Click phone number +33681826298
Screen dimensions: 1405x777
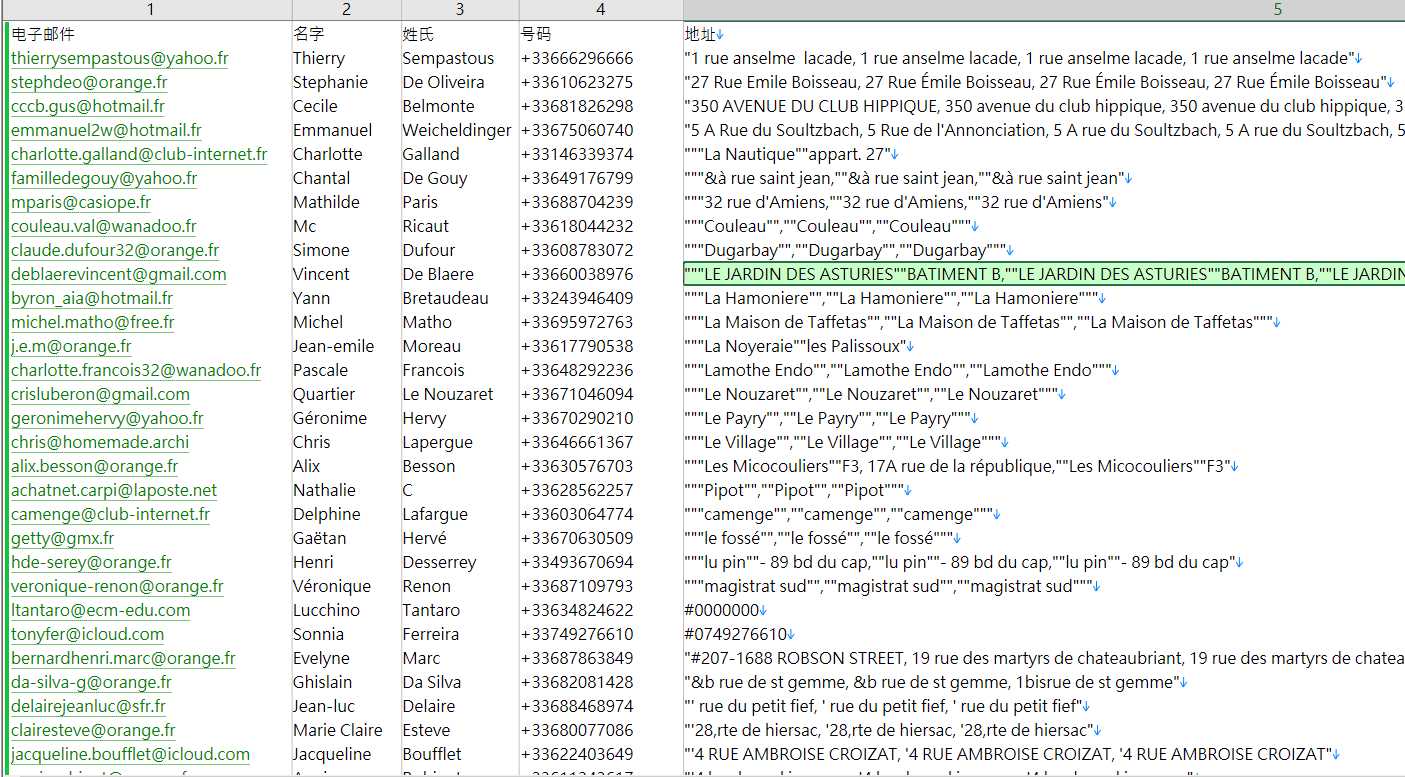[x=577, y=106]
